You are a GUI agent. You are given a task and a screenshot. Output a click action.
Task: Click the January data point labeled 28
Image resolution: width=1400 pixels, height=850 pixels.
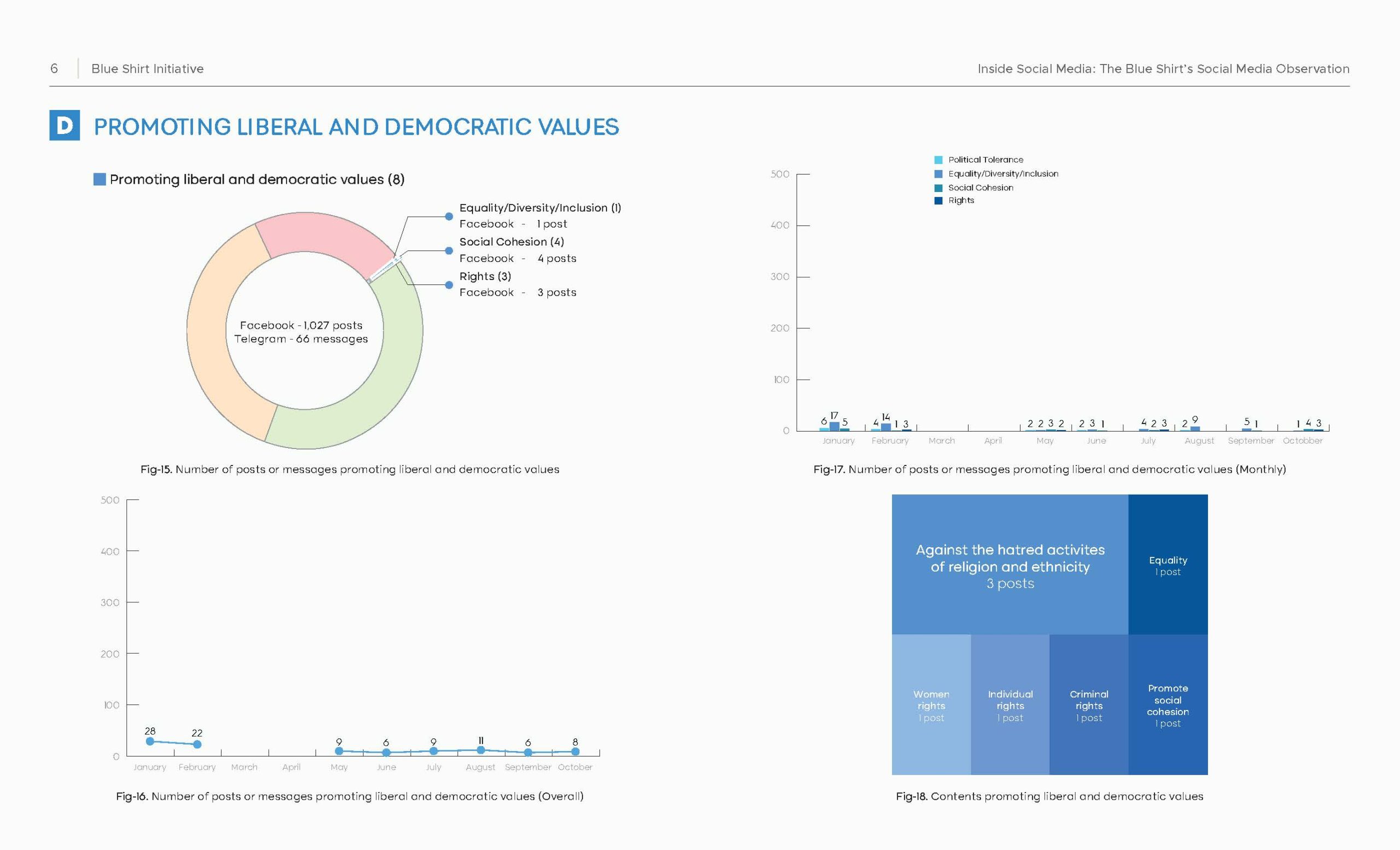pyautogui.click(x=150, y=741)
